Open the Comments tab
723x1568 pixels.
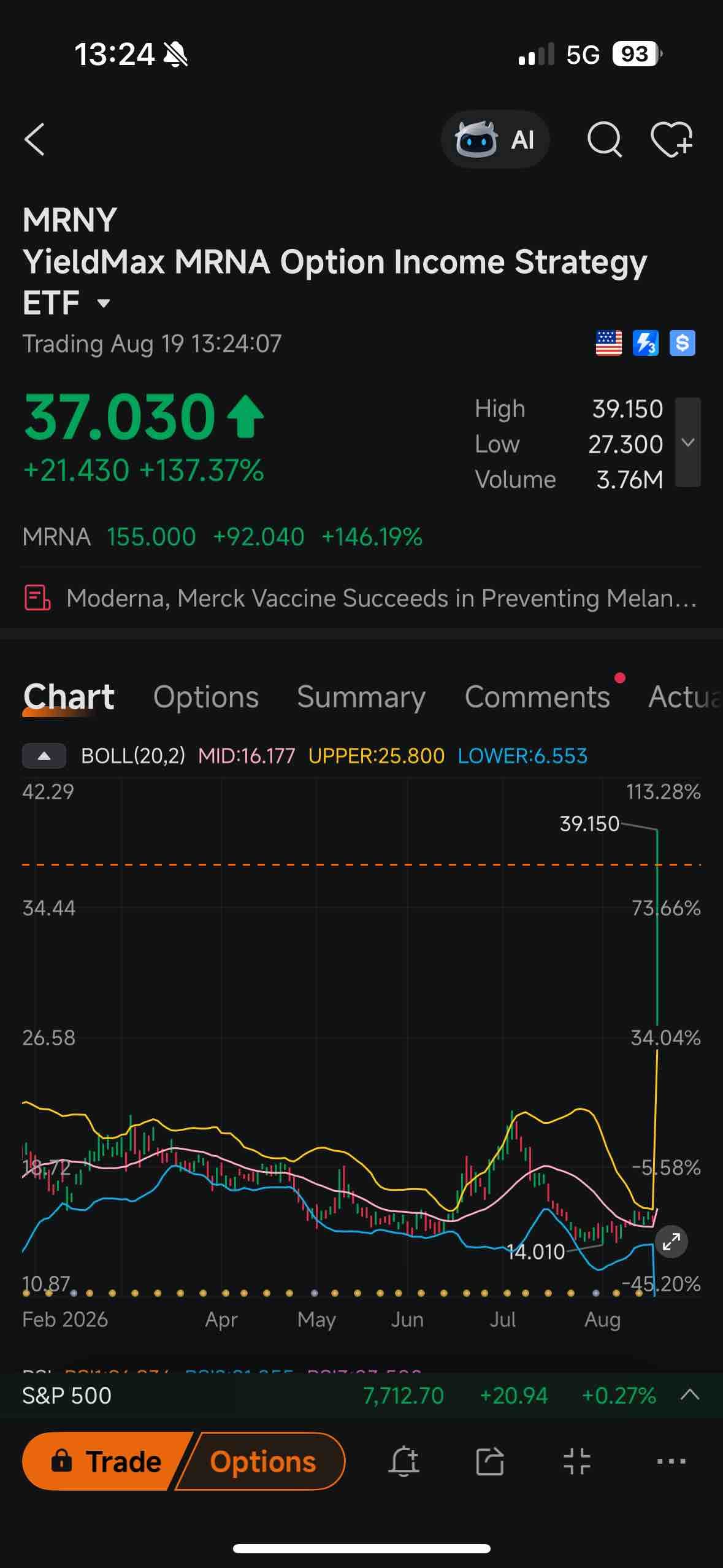pyautogui.click(x=537, y=698)
